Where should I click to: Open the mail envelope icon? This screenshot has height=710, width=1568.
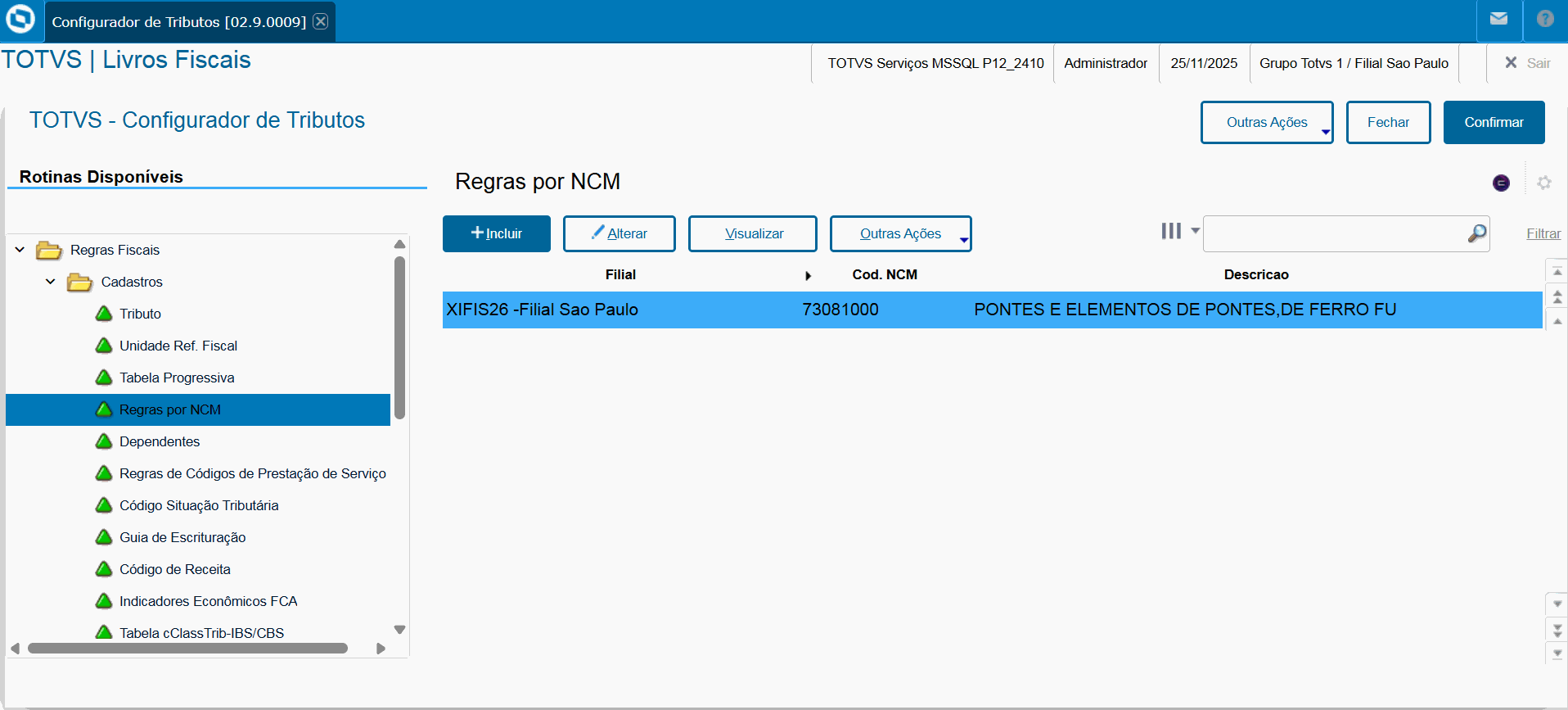(x=1498, y=19)
